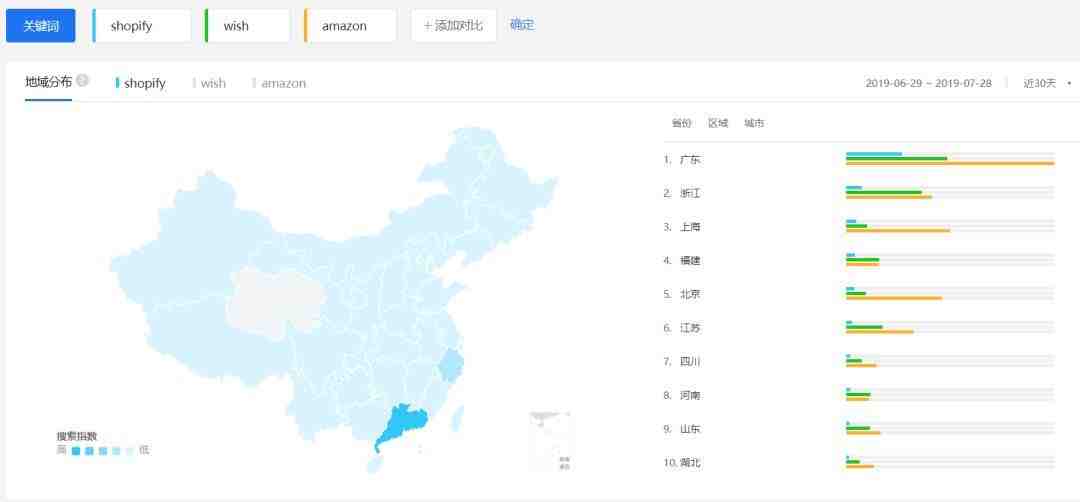Switch to the shopify distribution tab

pos(141,83)
